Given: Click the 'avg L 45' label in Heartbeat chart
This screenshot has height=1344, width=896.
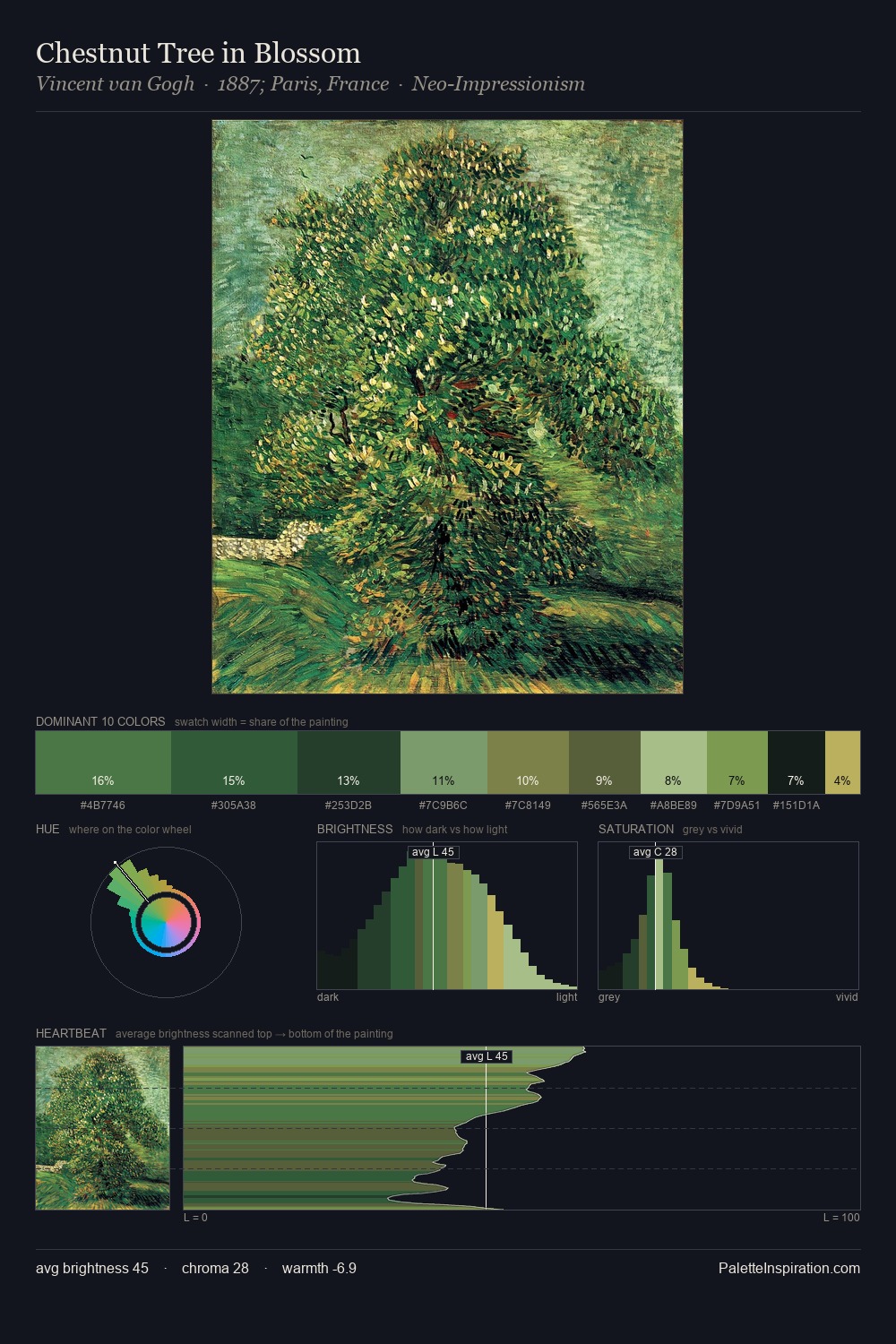Looking at the screenshot, I should click(x=487, y=1056).
